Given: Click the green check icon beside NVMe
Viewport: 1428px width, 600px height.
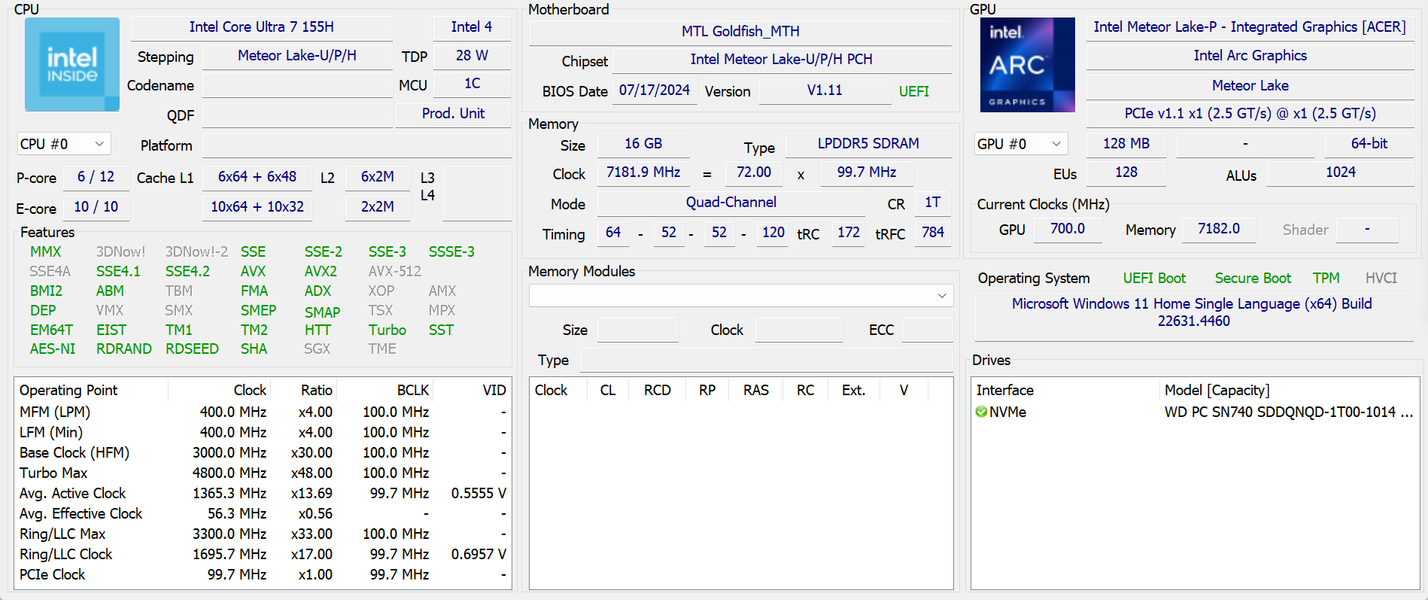Looking at the screenshot, I should tap(981, 412).
